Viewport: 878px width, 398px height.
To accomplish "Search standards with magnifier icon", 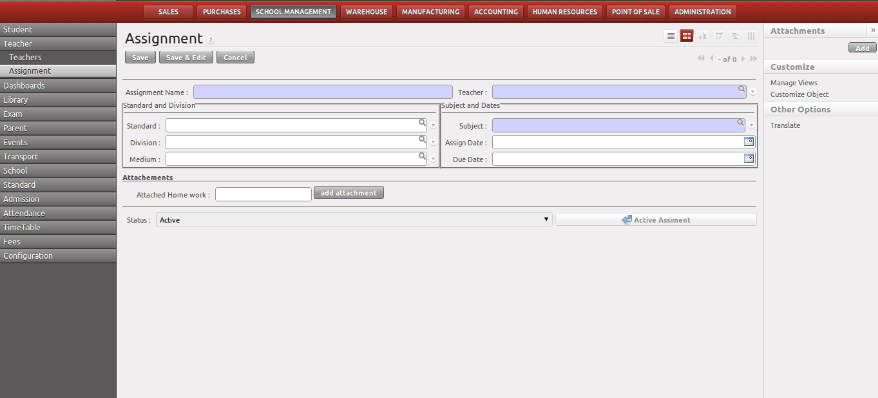I will [x=422, y=122].
